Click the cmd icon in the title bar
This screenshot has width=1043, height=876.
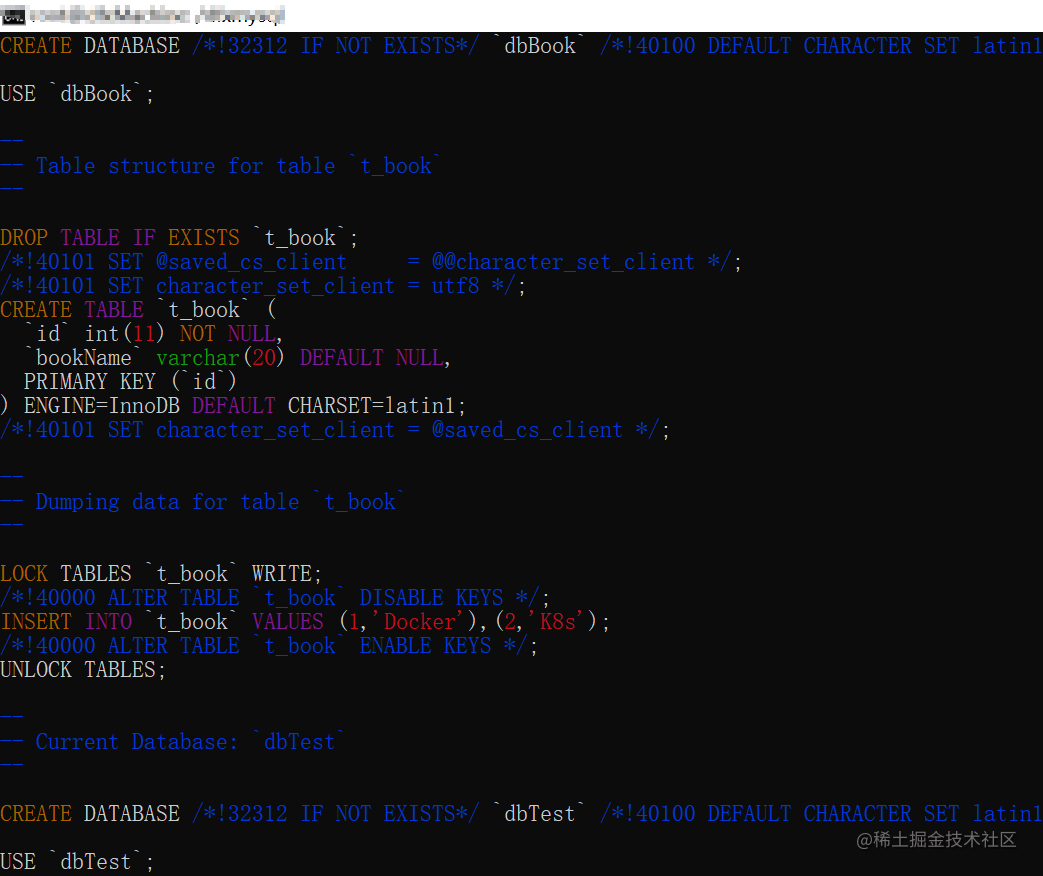[x=10, y=14]
